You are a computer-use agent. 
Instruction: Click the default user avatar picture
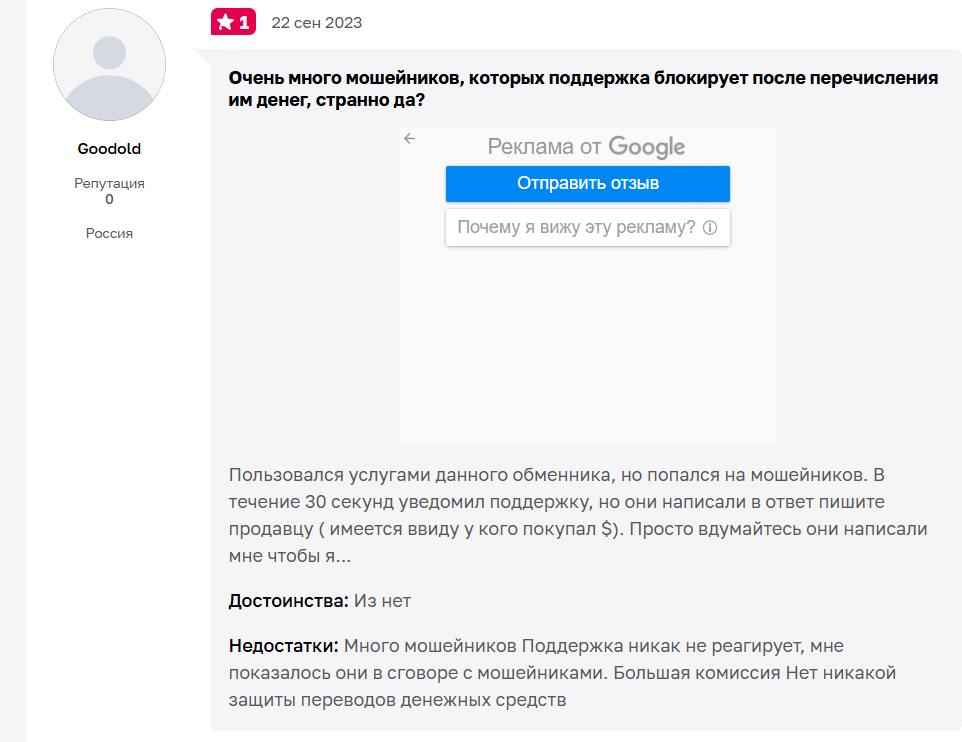(109, 65)
